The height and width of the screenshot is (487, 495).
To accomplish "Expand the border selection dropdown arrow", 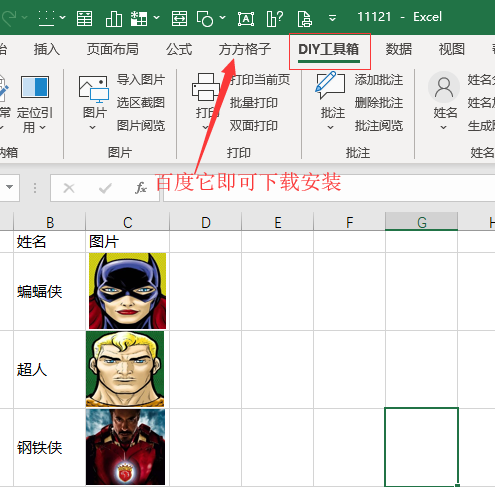I will pyautogui.click(x=62, y=17).
